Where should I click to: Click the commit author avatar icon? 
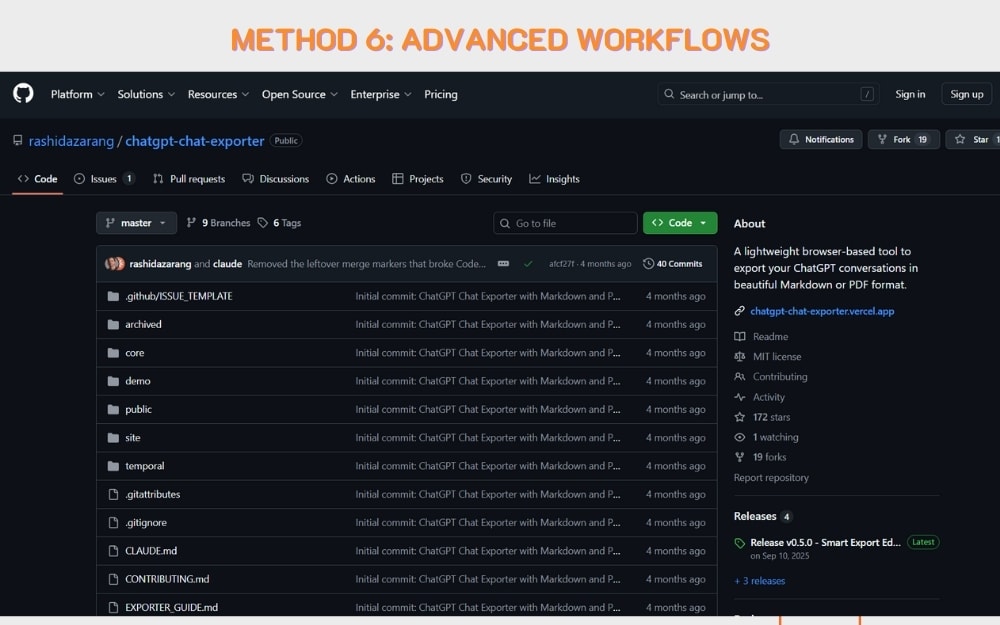point(115,263)
